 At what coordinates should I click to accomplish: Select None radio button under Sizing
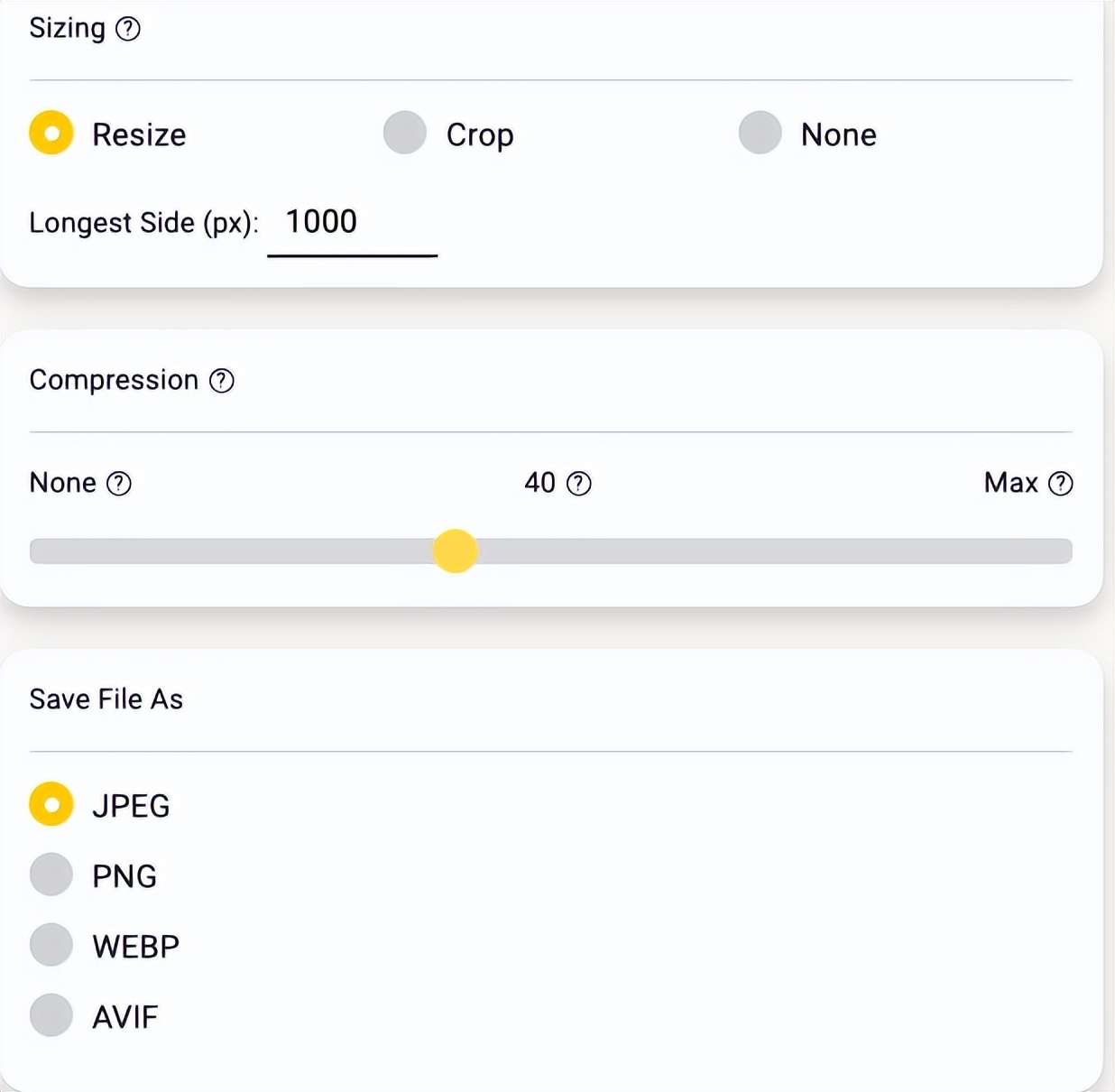click(760, 134)
